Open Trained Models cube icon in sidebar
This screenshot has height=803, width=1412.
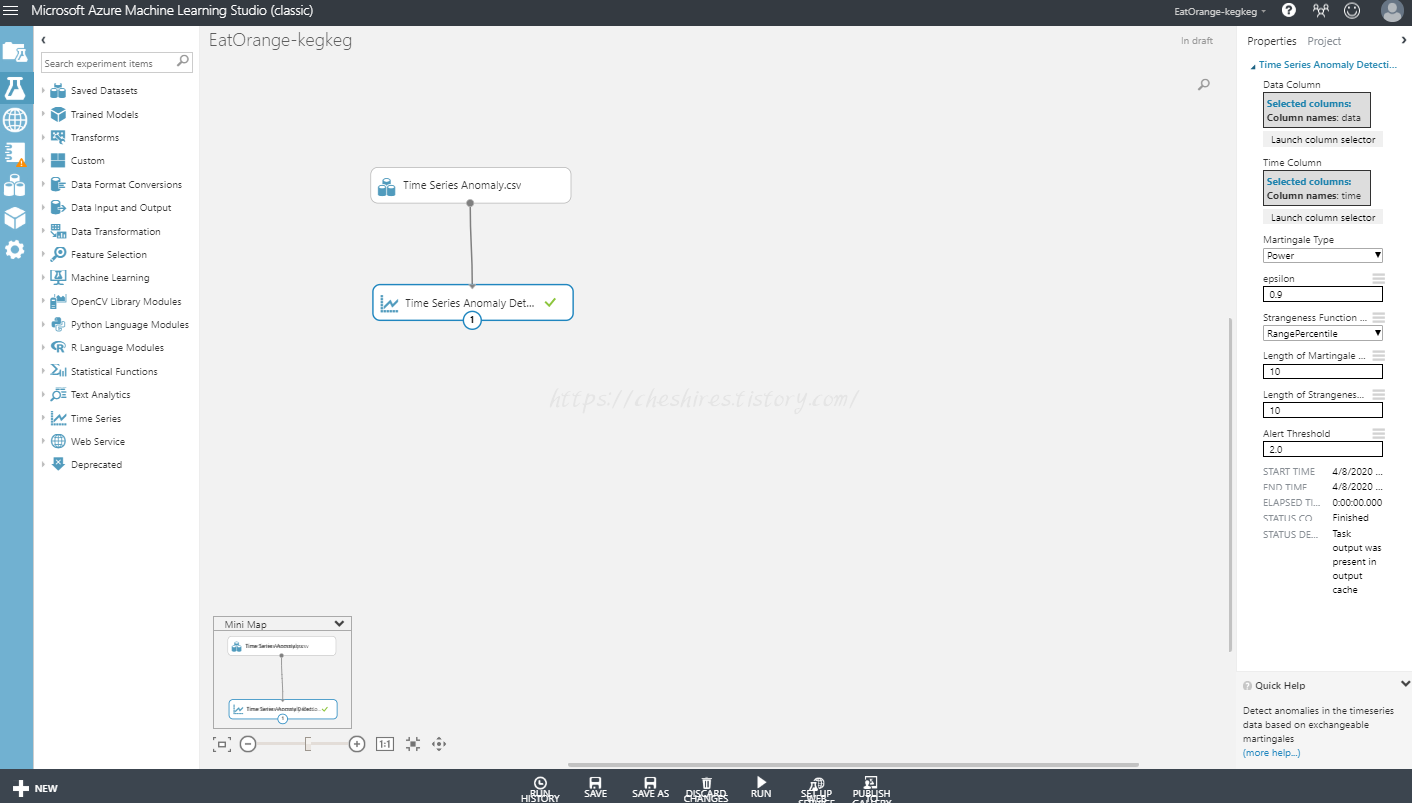15,217
